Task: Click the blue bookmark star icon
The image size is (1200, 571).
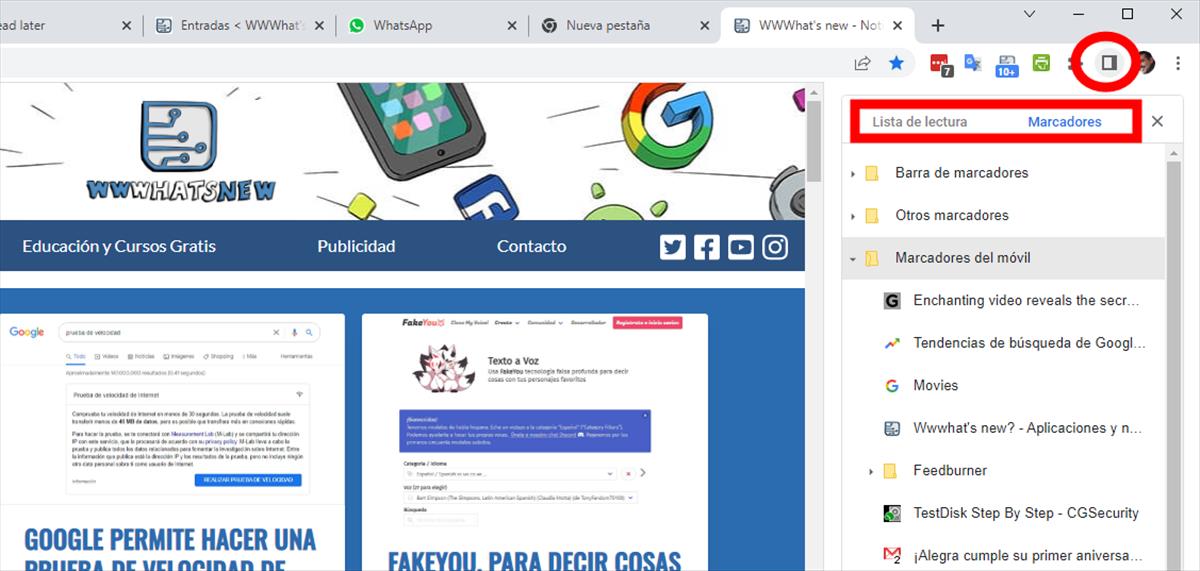Action: coord(896,63)
